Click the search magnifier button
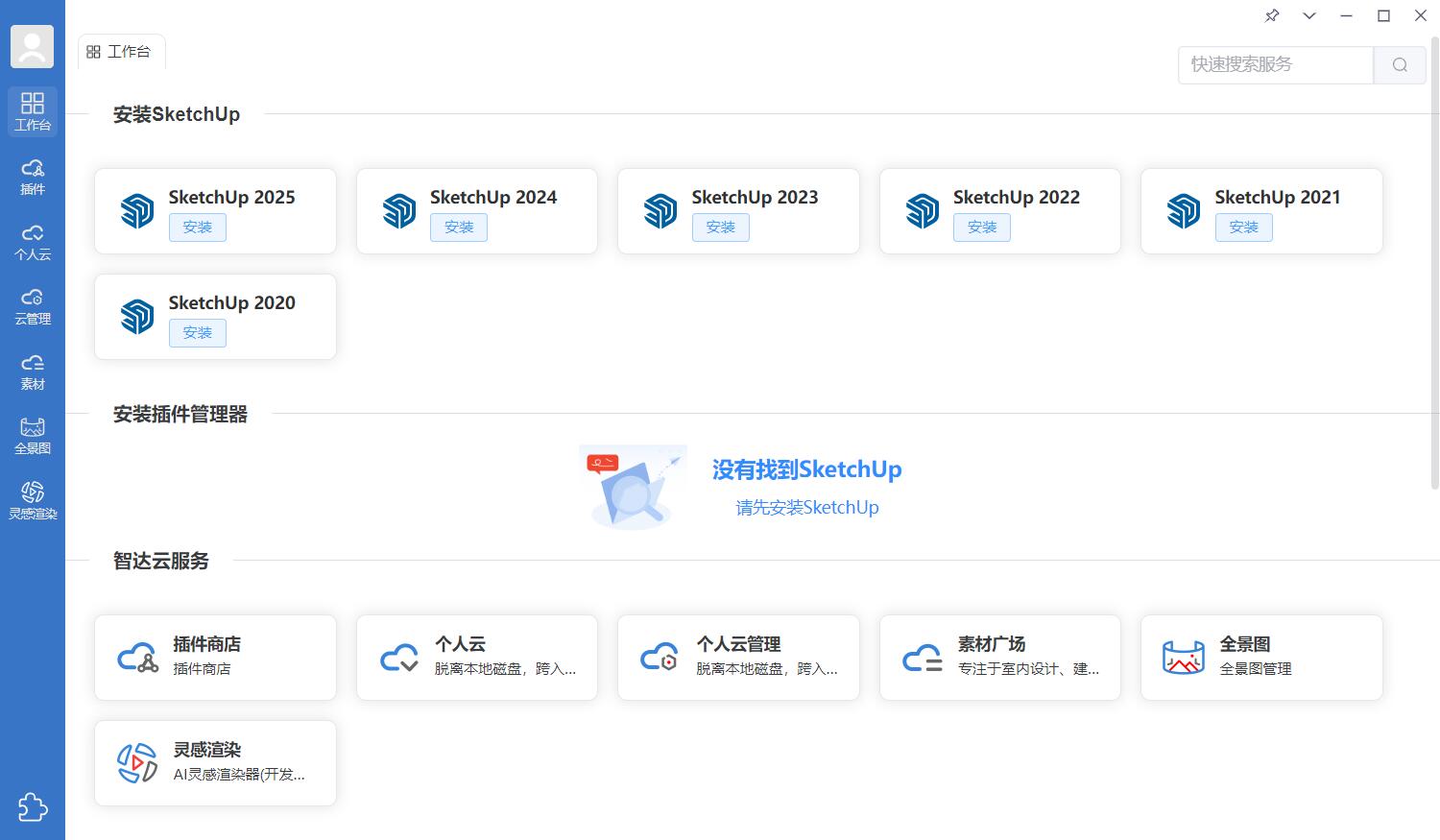Viewport: 1440px width, 840px height. [1400, 64]
